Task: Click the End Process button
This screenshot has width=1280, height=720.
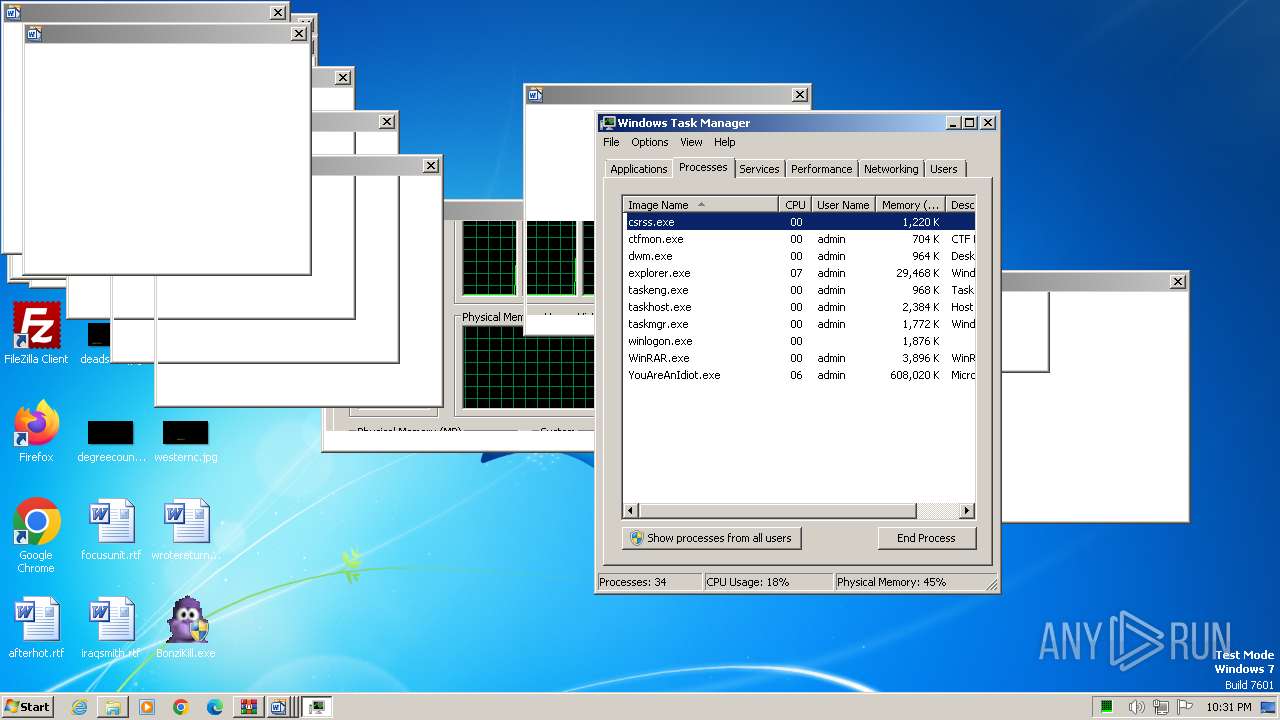Action: [926, 538]
